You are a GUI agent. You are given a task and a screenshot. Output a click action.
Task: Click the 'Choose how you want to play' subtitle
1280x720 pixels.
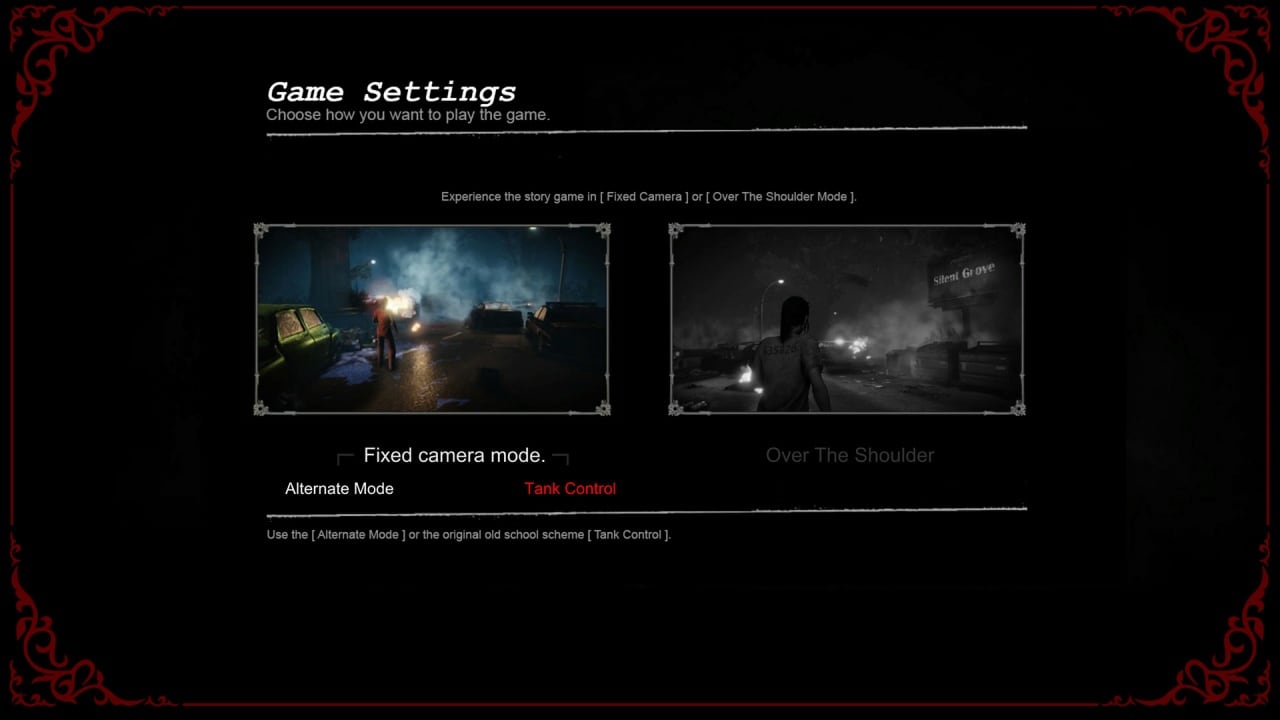pyautogui.click(x=408, y=115)
